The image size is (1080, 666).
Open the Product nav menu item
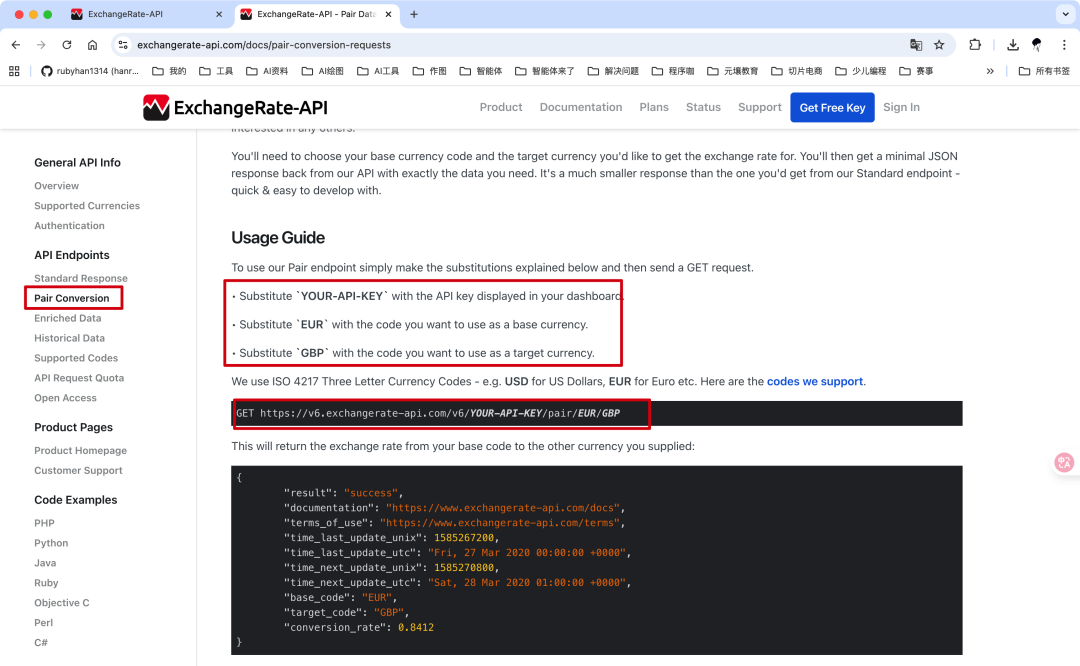[501, 107]
